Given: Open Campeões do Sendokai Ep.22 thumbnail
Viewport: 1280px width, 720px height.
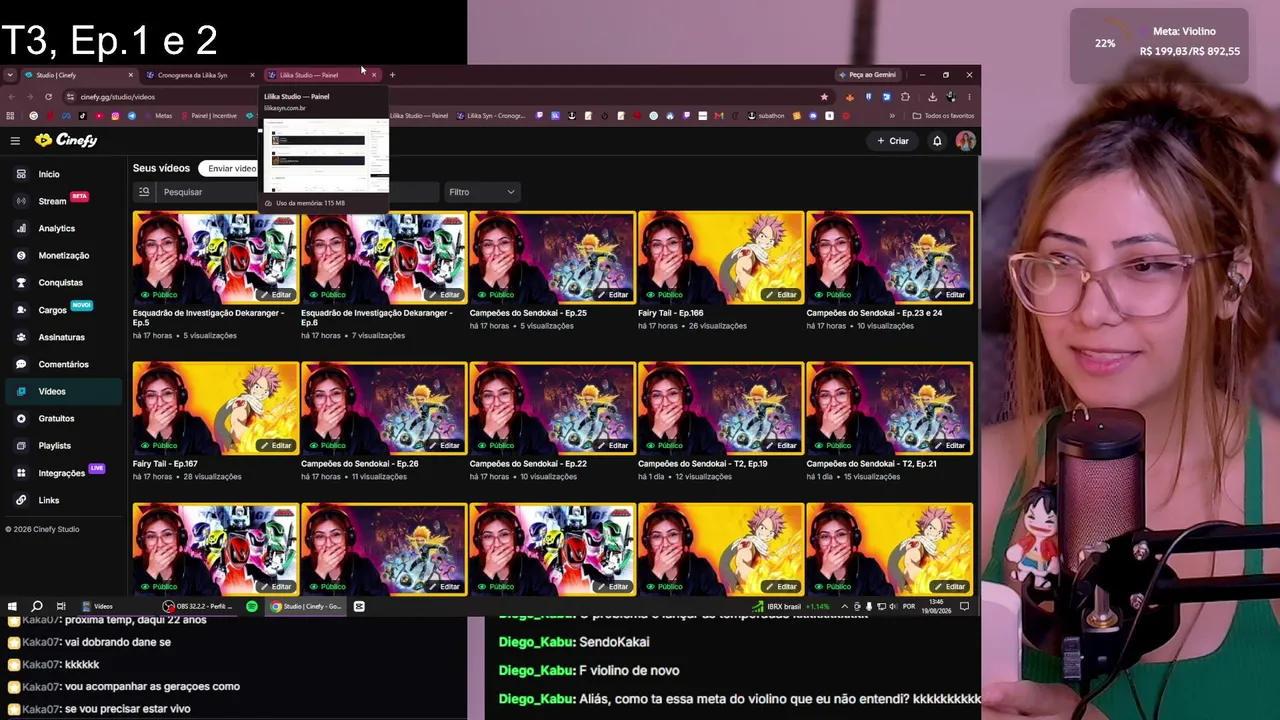Looking at the screenshot, I should click(552, 409).
